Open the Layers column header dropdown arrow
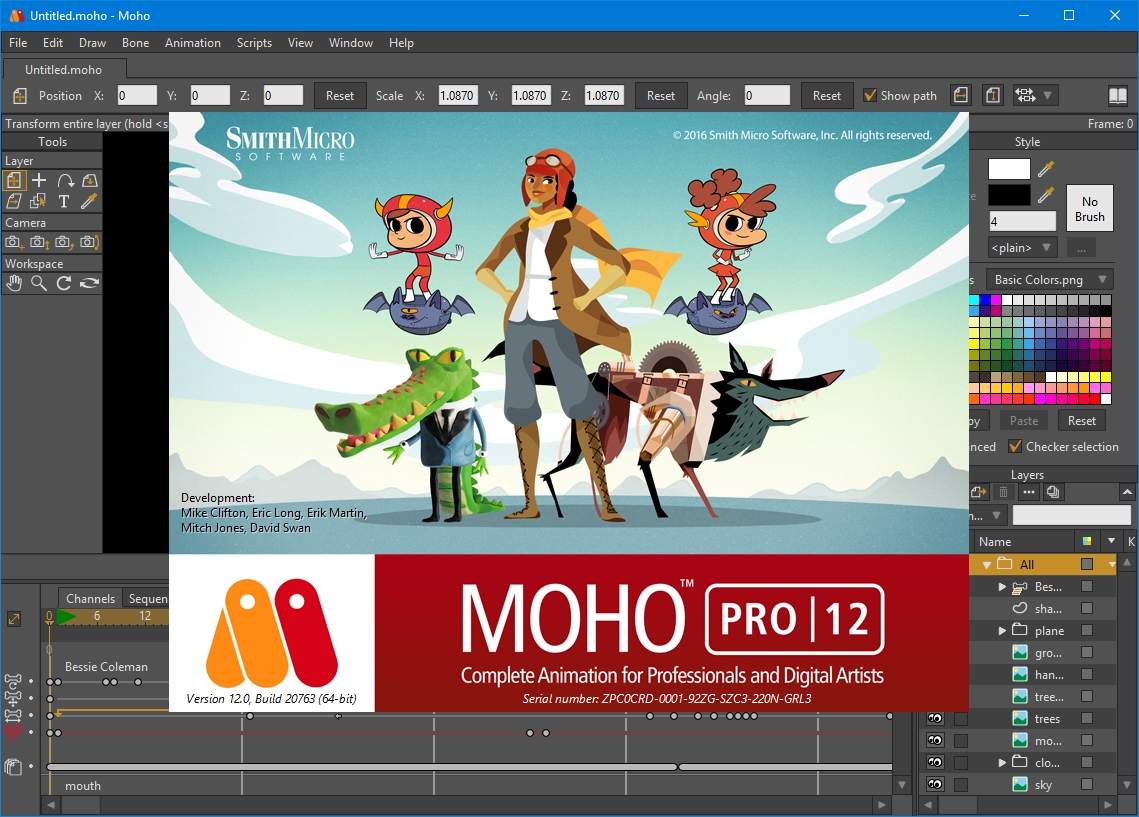The image size is (1139, 817). (1111, 541)
